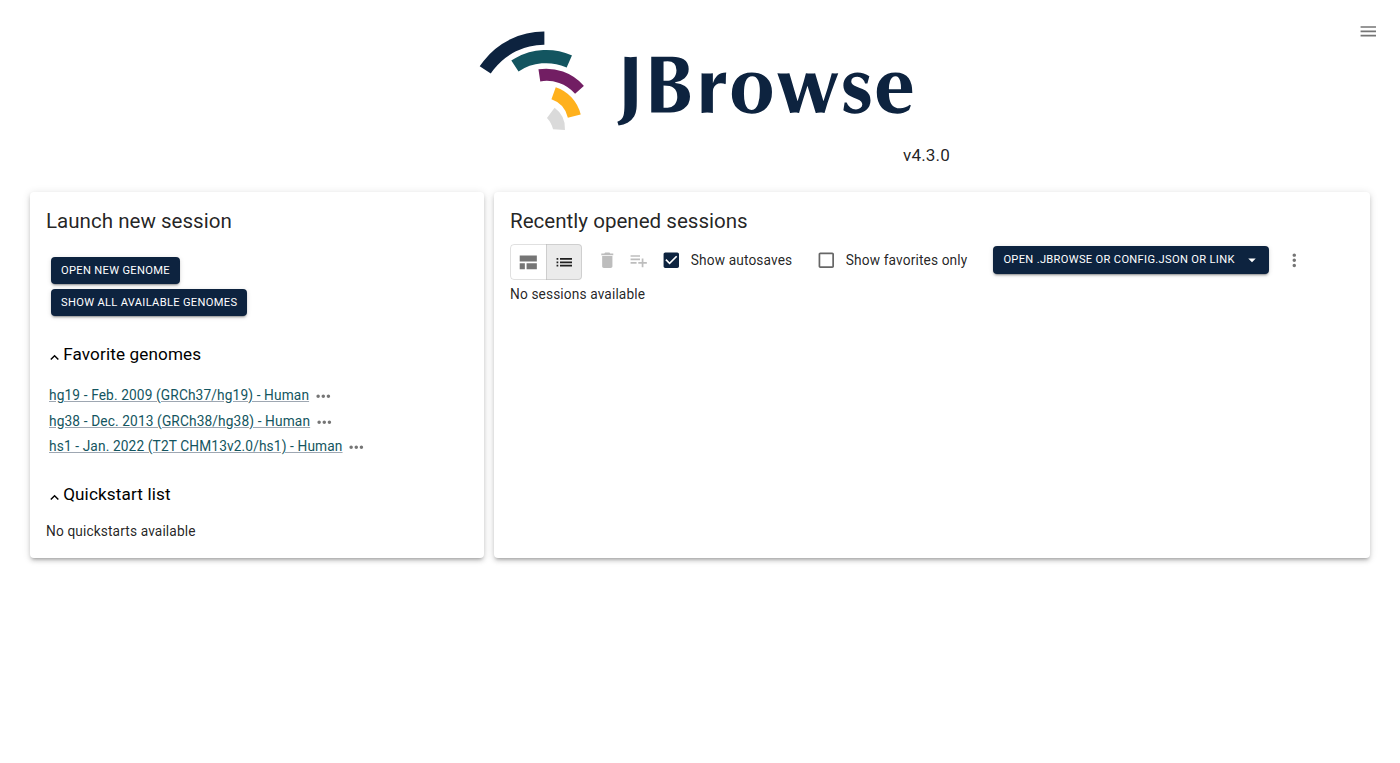This screenshot has height=763, width=1400.
Task: Click the 'No quickstarts available' text
Action: coord(121,531)
